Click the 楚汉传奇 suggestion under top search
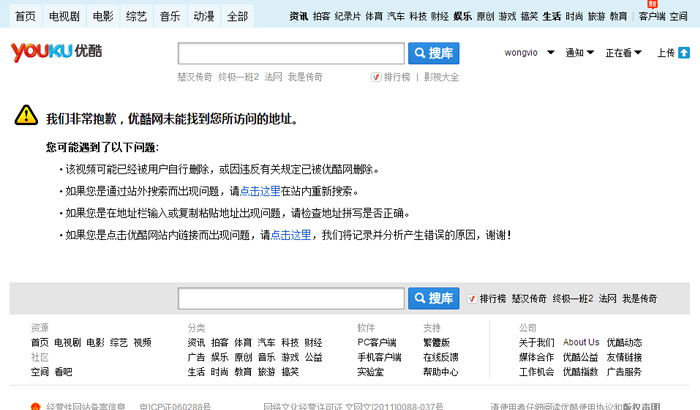This screenshot has width=700, height=410. click(195, 77)
